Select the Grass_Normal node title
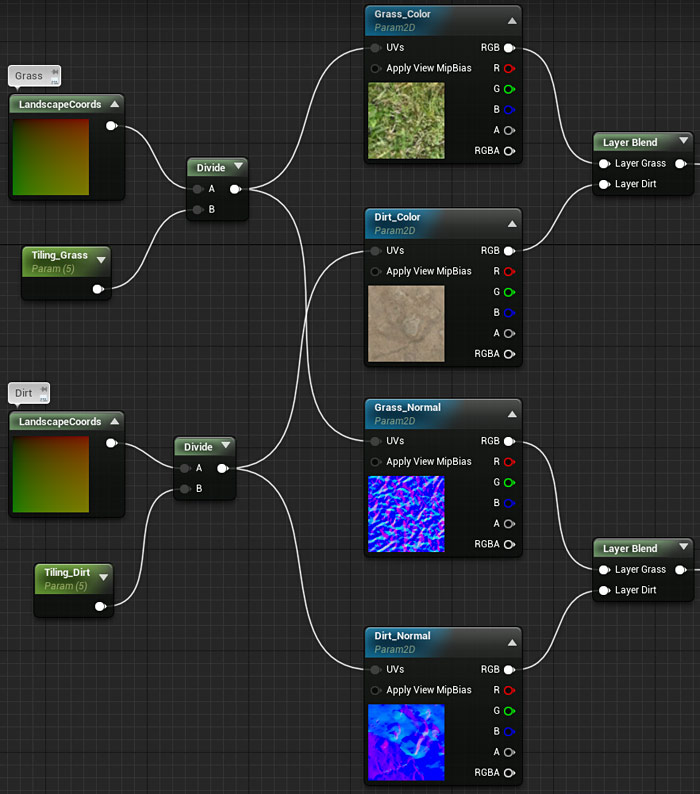Image resolution: width=700 pixels, height=794 pixels. (x=407, y=408)
